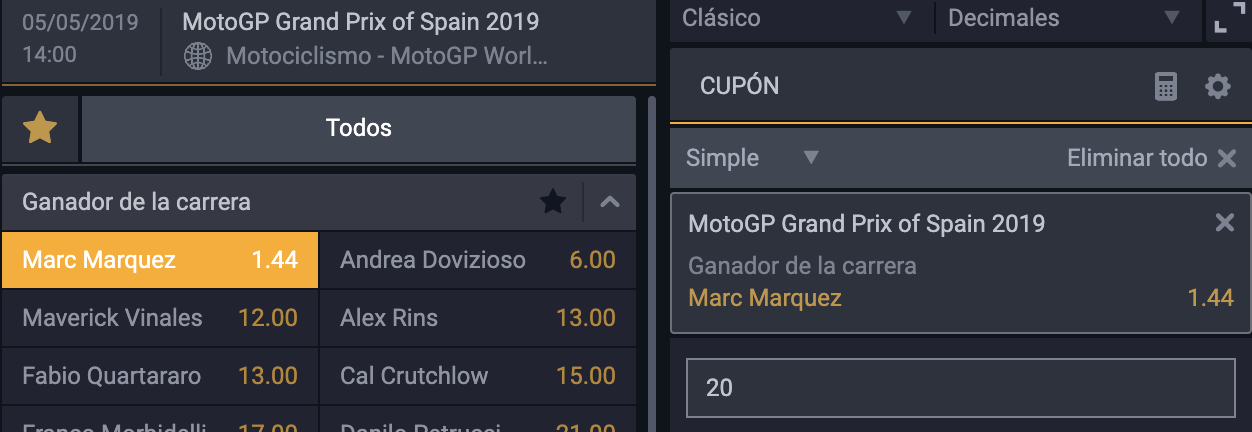Click the Eliminar todo X icon
The width and height of the screenshot is (1252, 432).
tap(1226, 158)
